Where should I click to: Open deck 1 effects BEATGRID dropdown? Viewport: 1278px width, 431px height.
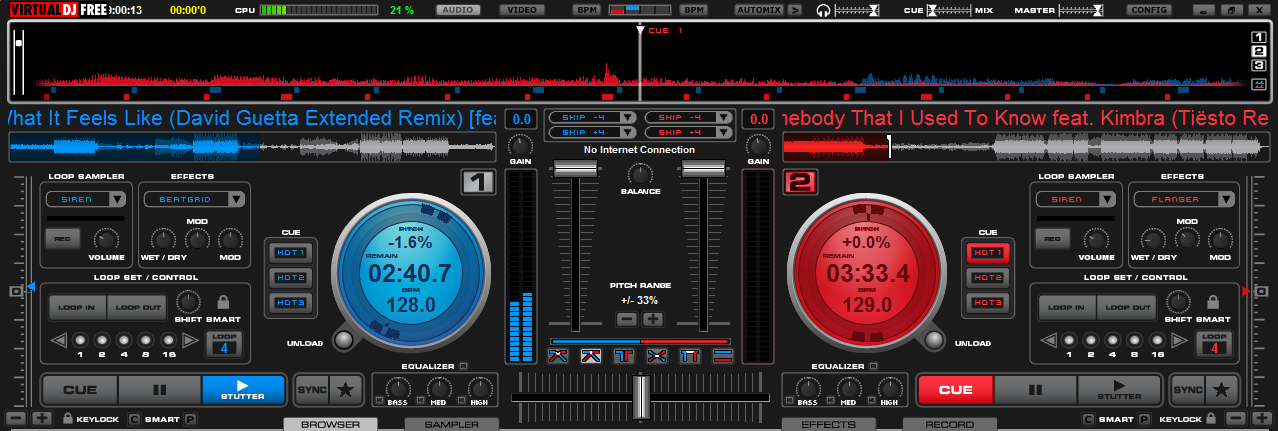(x=193, y=199)
